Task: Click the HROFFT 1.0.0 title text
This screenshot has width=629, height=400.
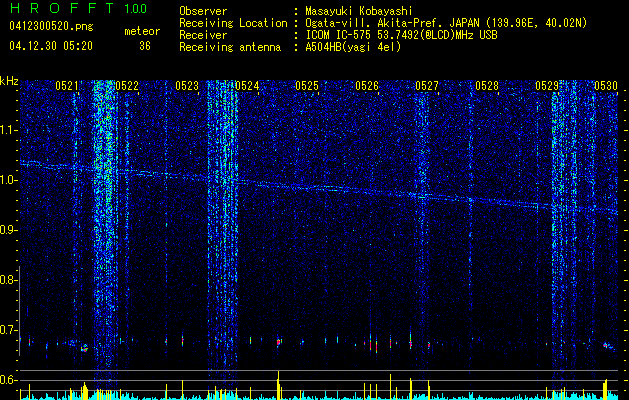Action: point(78,8)
